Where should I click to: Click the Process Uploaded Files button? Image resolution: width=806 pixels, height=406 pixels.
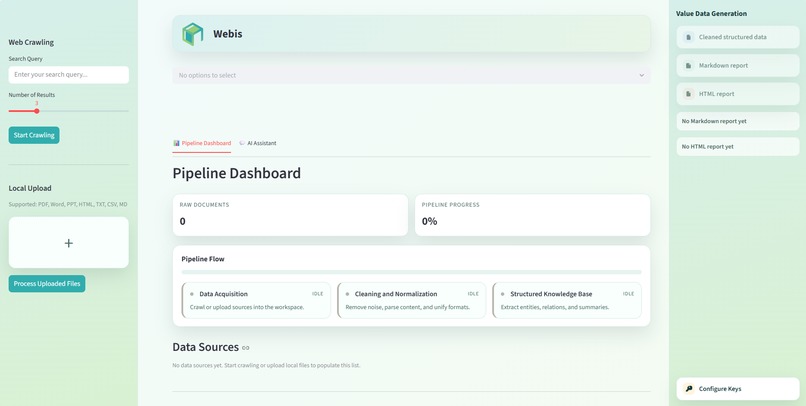tap(47, 284)
